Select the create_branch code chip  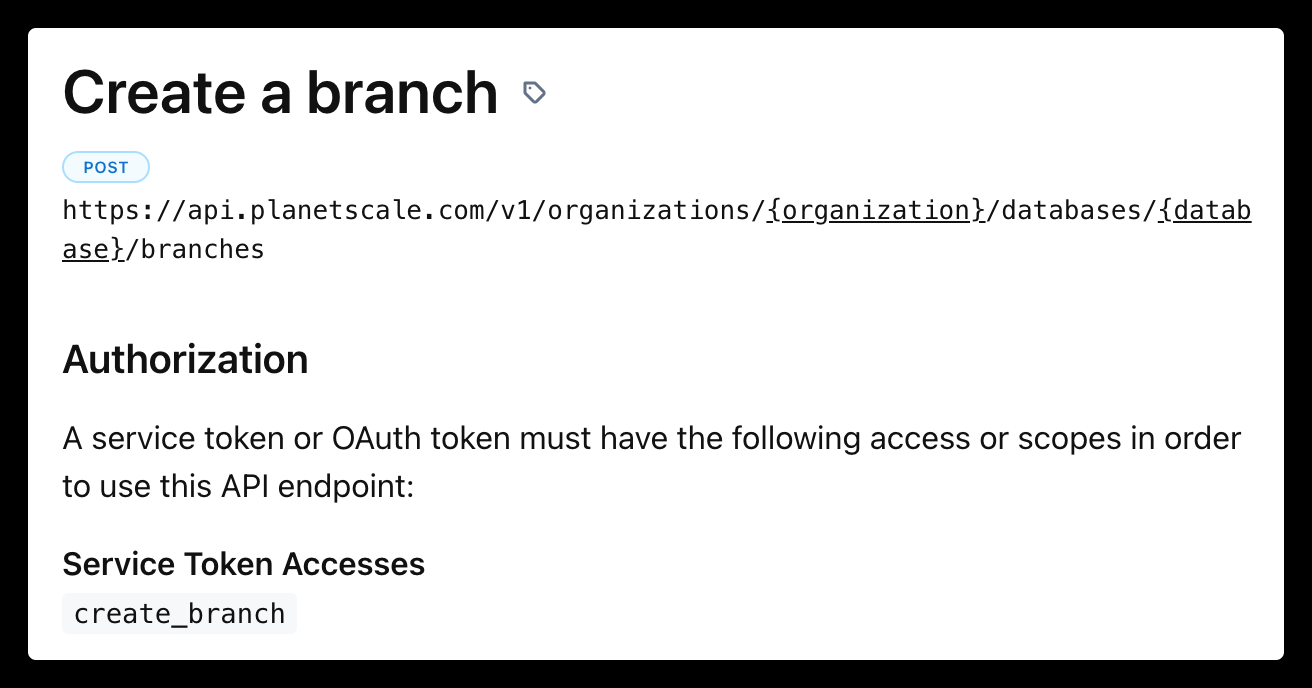pyautogui.click(x=180, y=613)
